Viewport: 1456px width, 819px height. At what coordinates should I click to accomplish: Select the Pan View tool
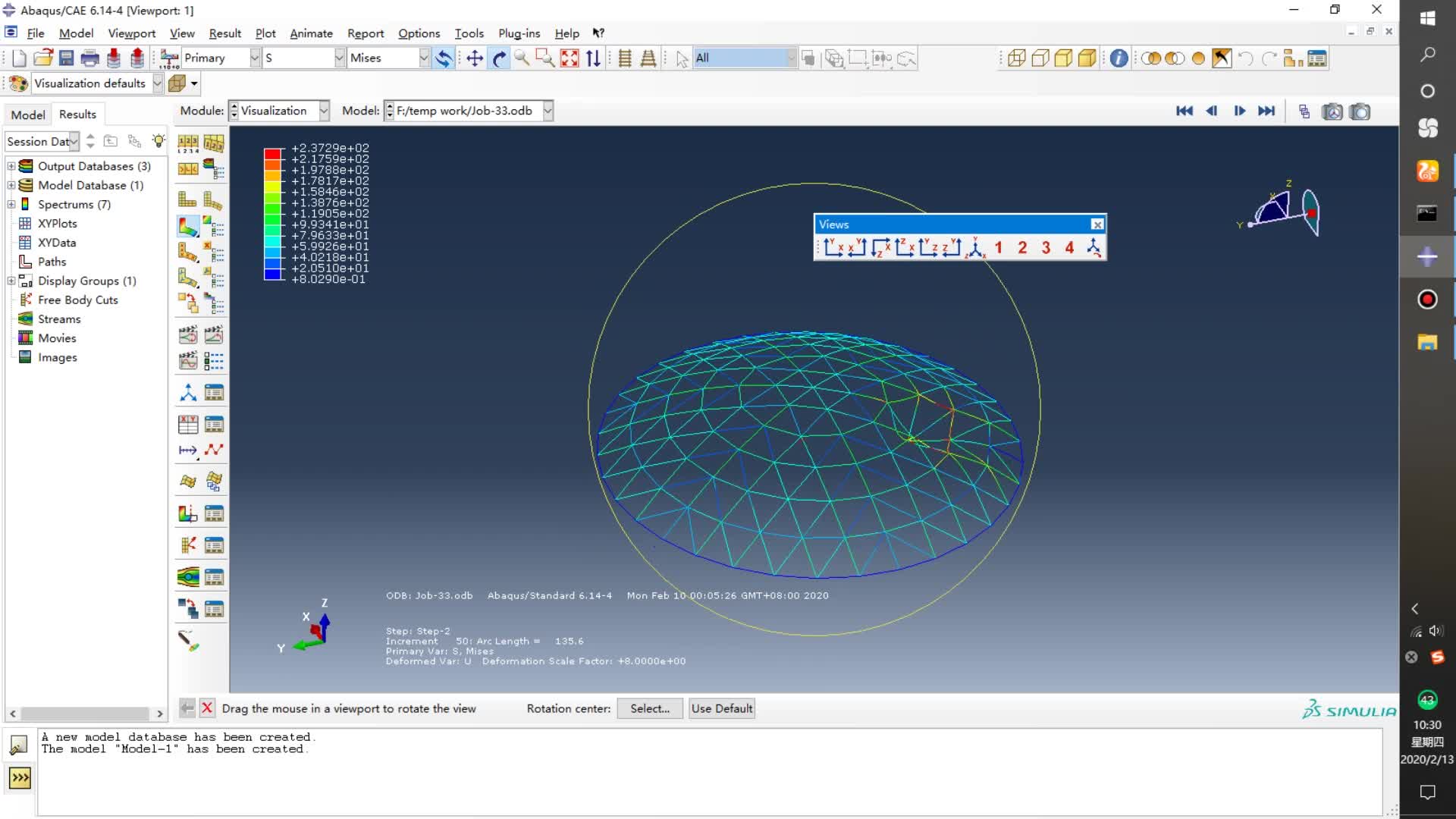pos(475,58)
